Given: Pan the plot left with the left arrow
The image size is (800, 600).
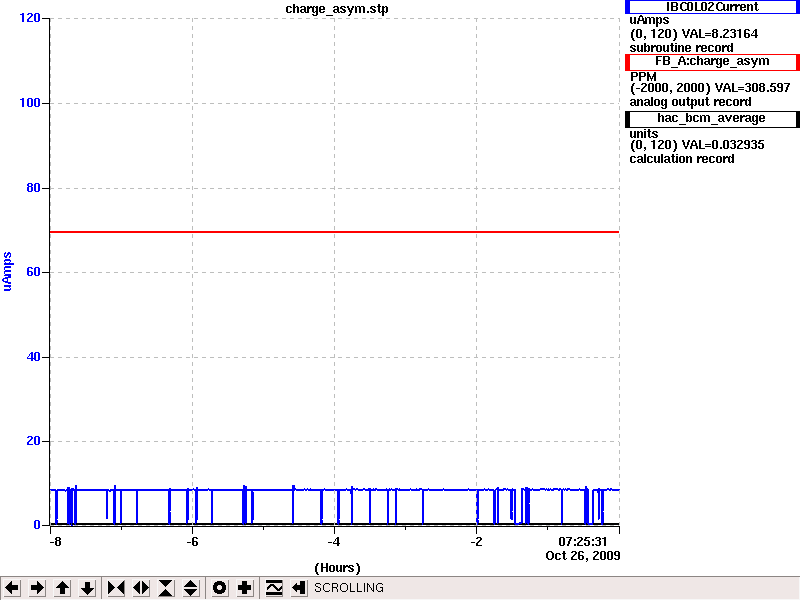Looking at the screenshot, I should click(x=12, y=588).
